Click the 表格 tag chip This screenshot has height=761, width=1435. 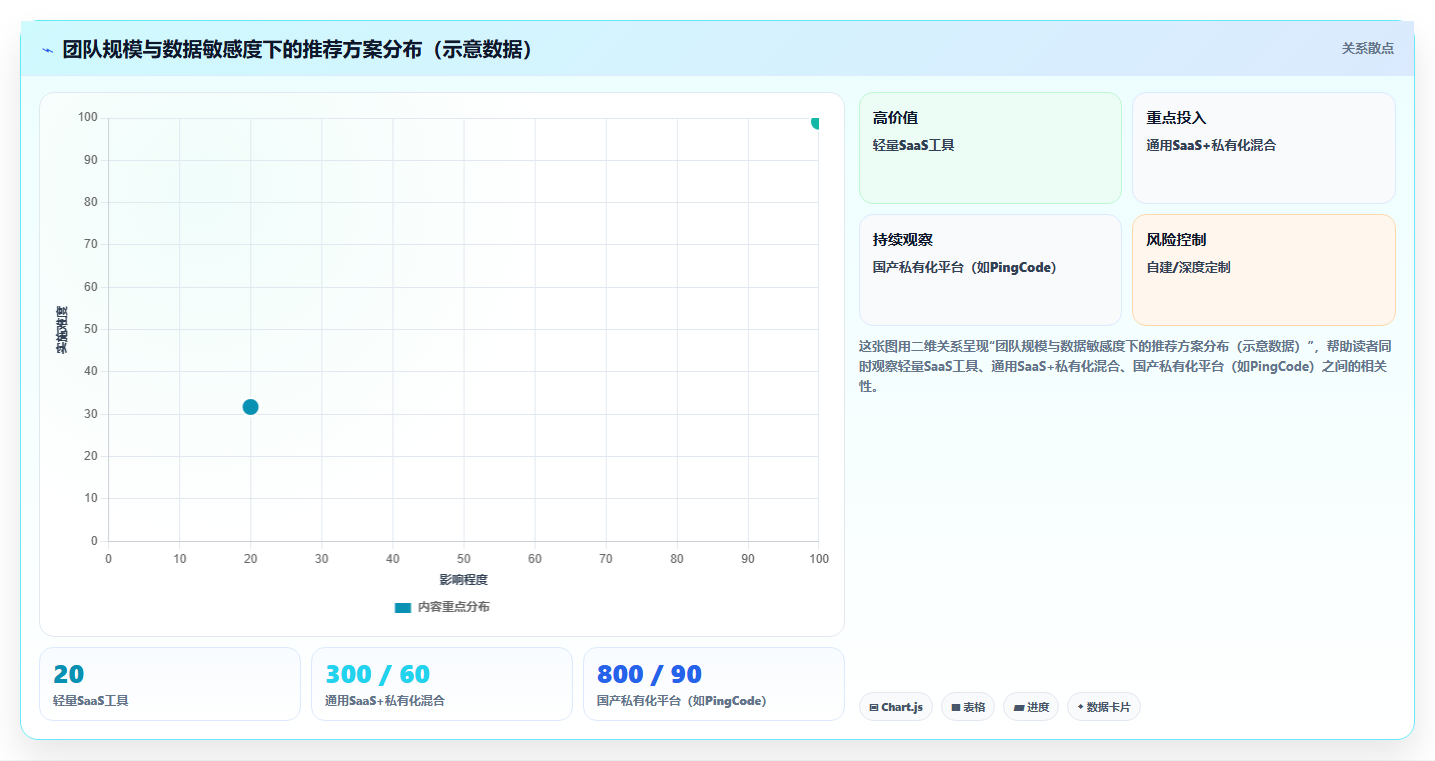point(968,707)
